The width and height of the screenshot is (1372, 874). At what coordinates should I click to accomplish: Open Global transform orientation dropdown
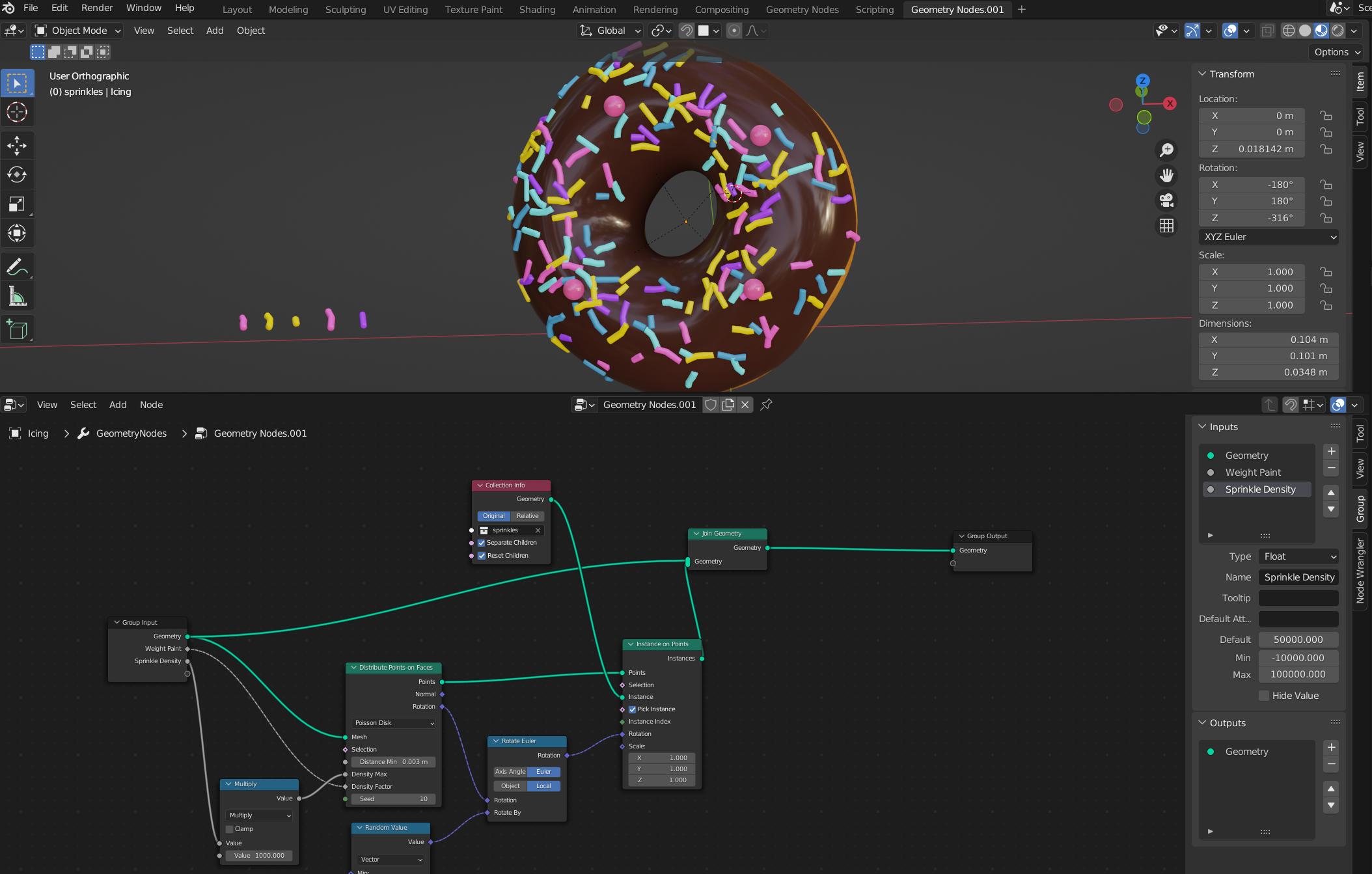click(610, 31)
